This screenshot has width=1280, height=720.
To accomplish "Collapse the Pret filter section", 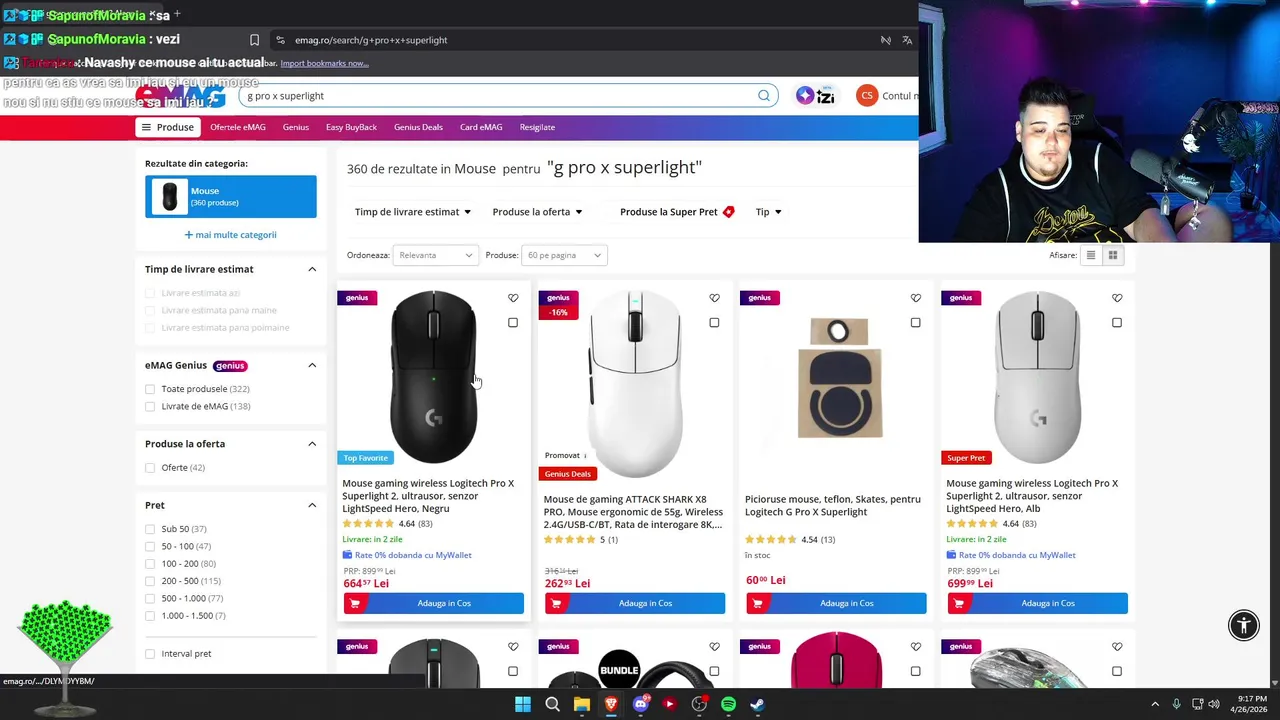I will pos(312,505).
